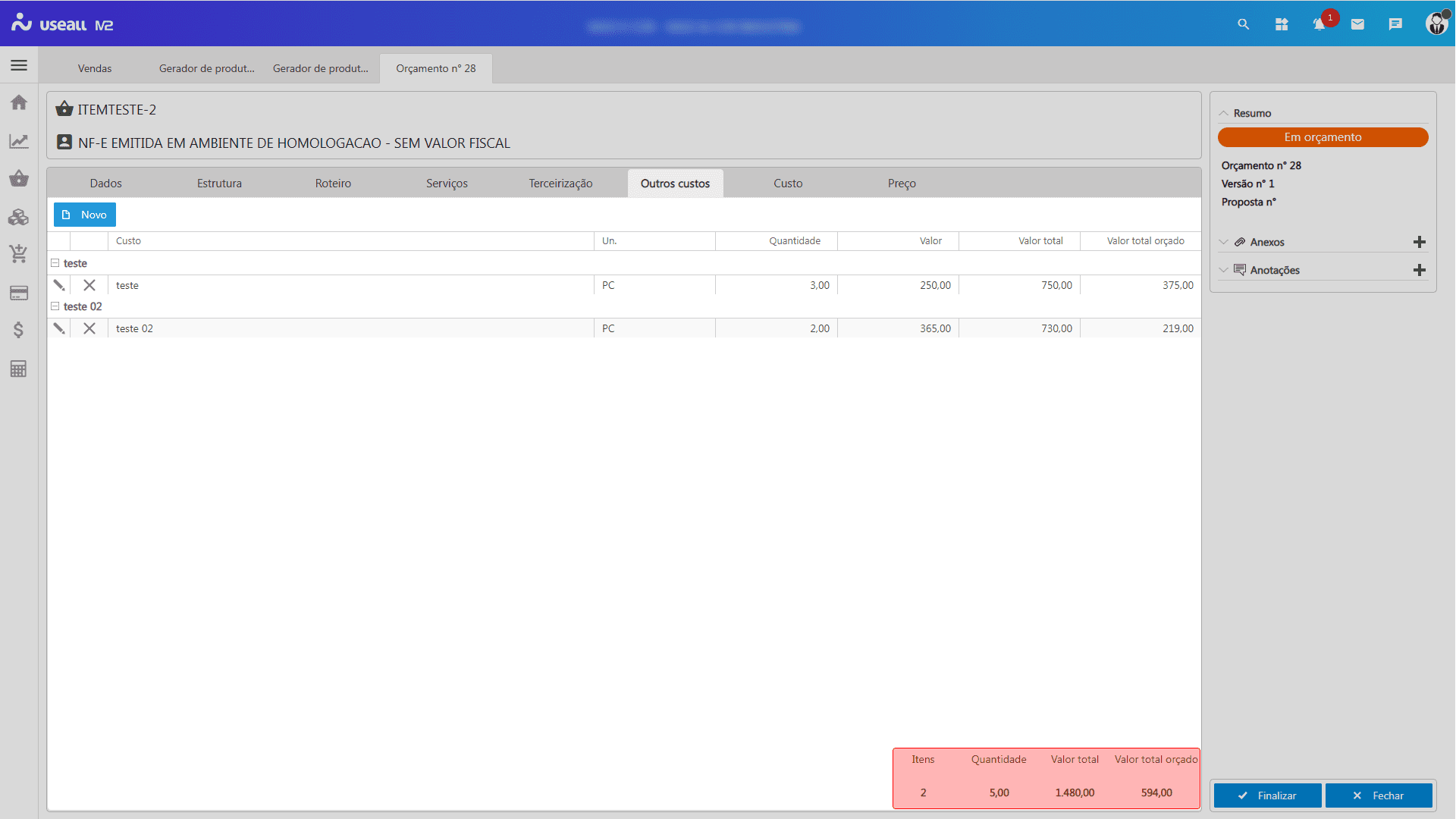Collapse the Resumo panel section
The image size is (1456, 819).
pos(1223,113)
